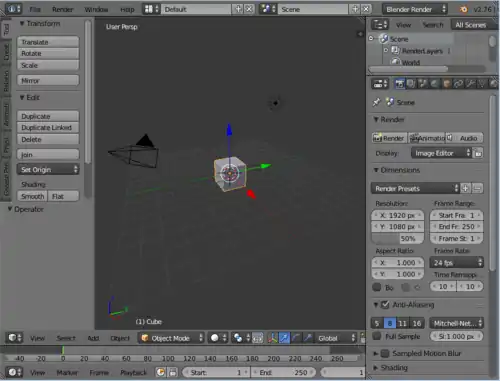Click the 50% resolution percentage slider

click(x=397, y=238)
